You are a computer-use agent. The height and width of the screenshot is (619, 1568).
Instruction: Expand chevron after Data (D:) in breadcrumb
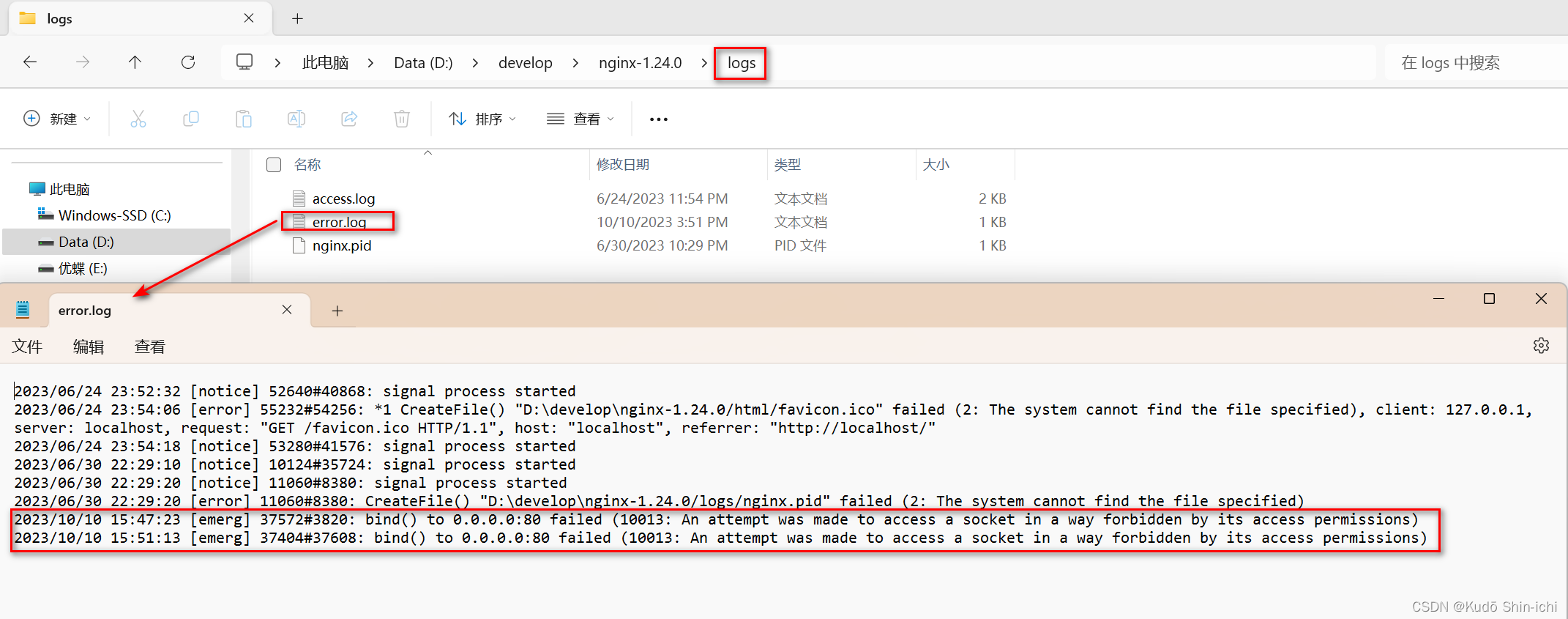click(475, 63)
